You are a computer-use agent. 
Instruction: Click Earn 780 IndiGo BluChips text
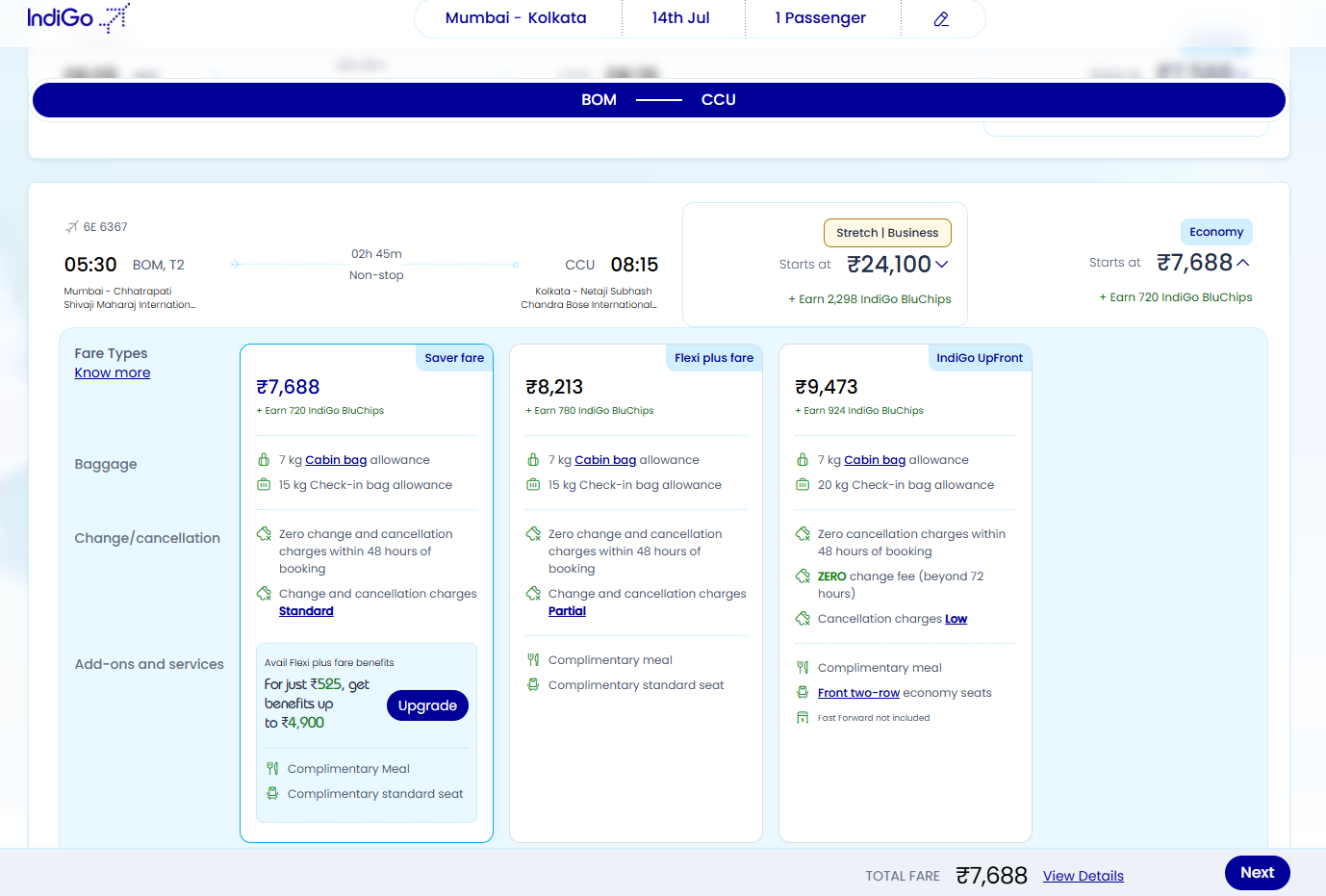[x=590, y=411]
